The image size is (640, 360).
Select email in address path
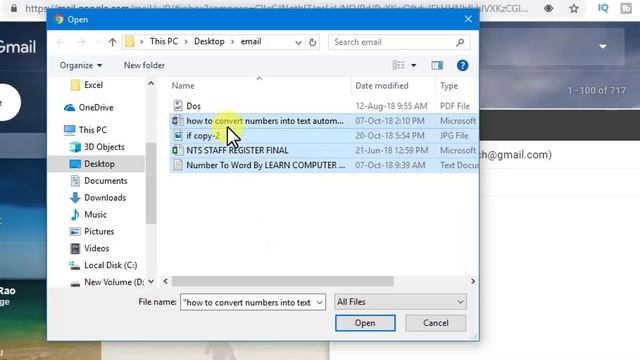tap(251, 42)
